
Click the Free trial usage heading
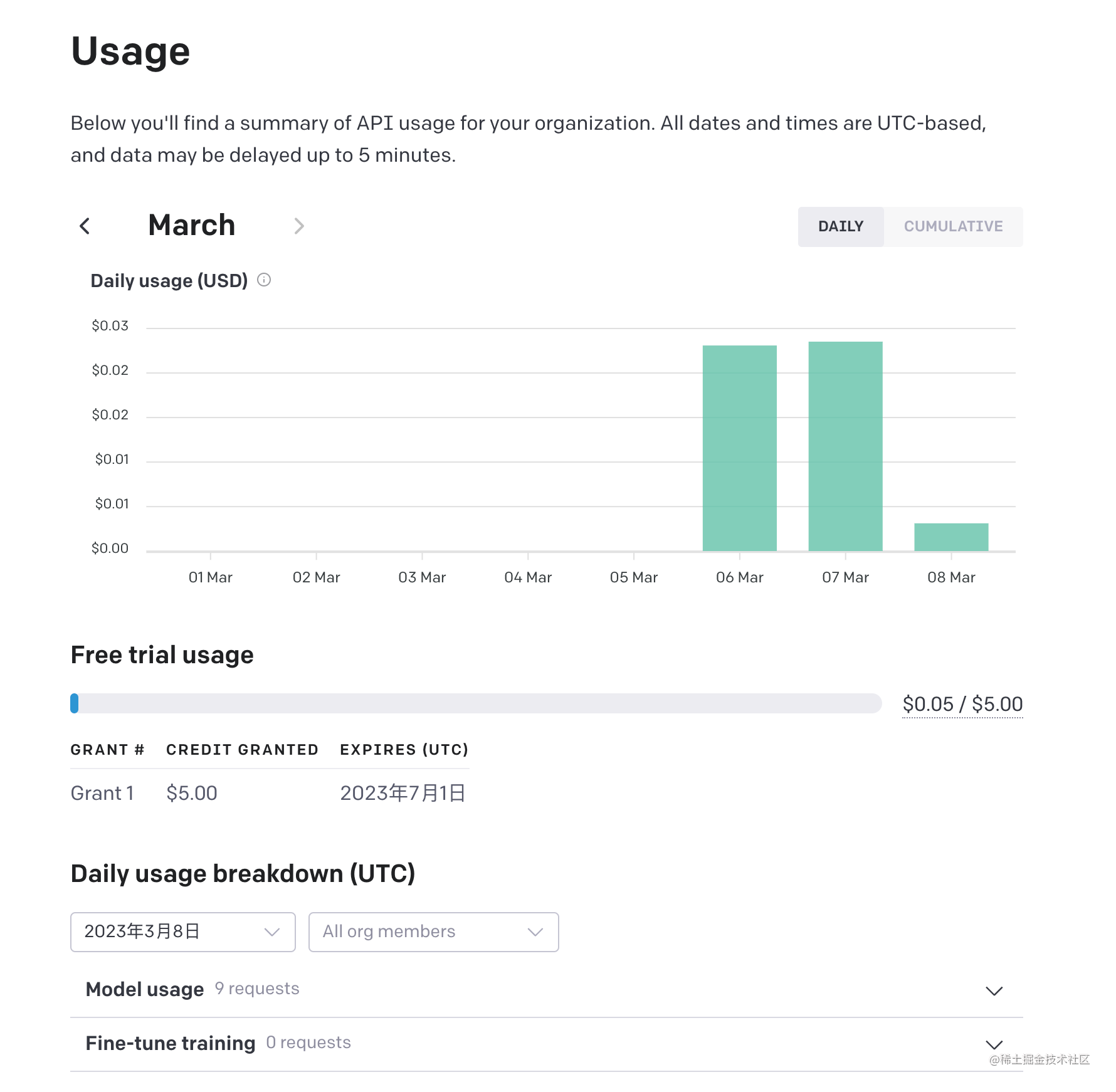click(162, 655)
